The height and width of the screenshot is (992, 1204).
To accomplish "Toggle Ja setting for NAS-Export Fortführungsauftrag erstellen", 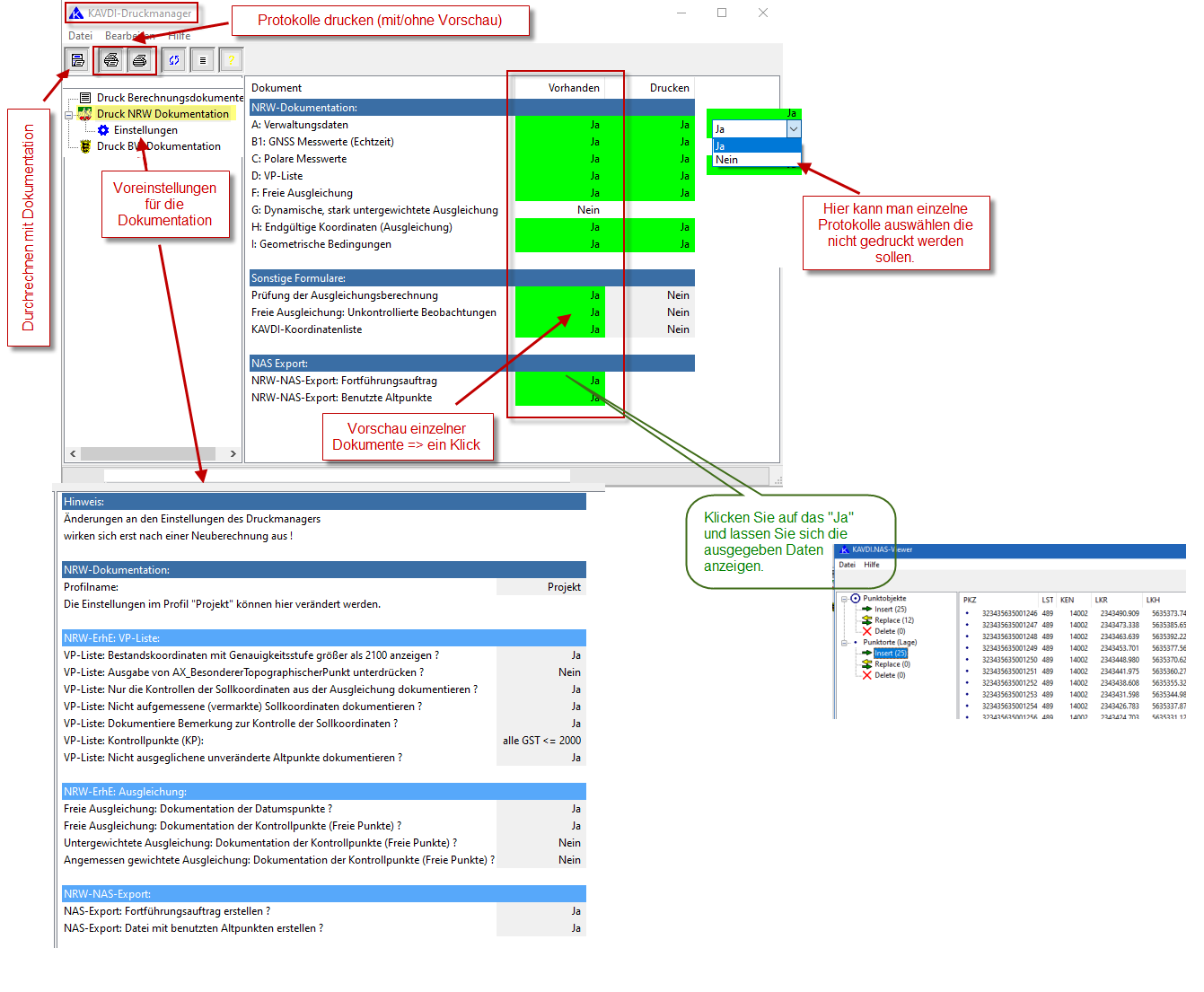I will coord(576,911).
